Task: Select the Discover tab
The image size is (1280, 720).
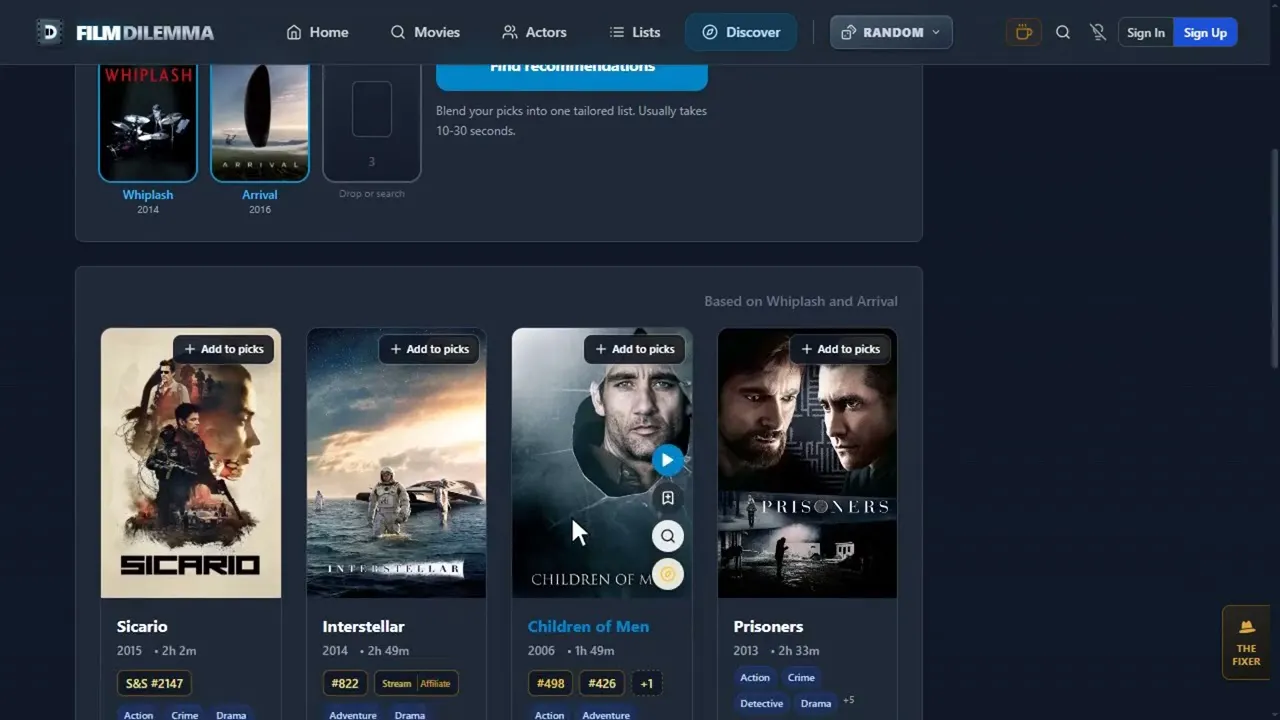Action: click(741, 32)
